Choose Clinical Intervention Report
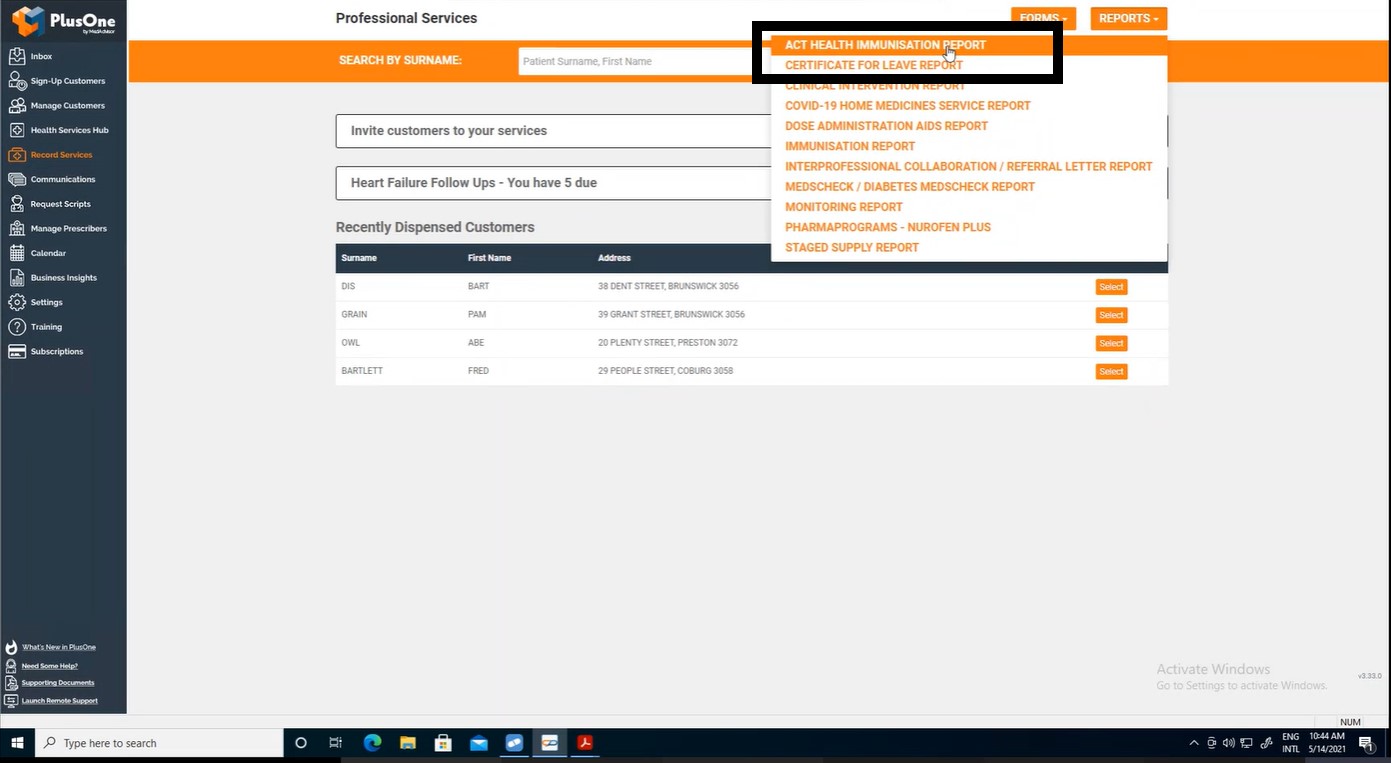 tap(875, 86)
